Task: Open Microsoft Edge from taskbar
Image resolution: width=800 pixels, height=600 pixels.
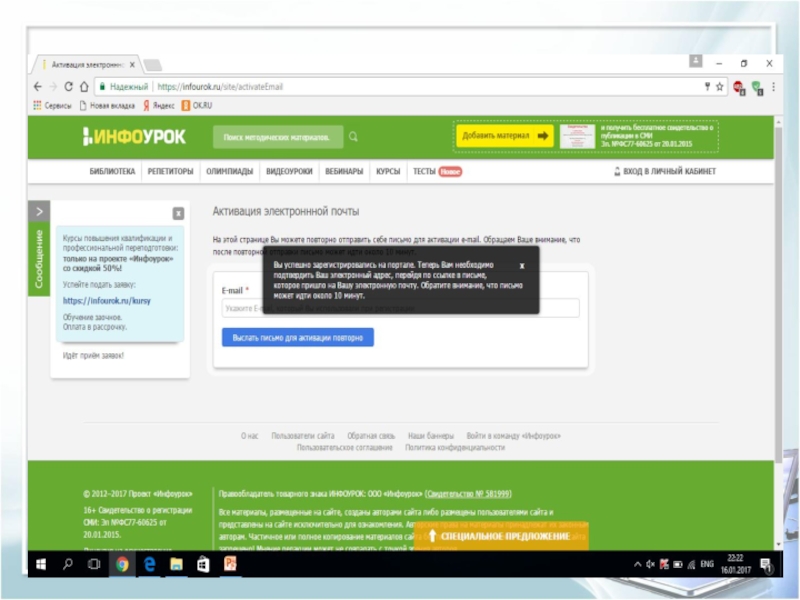Action: [149, 564]
